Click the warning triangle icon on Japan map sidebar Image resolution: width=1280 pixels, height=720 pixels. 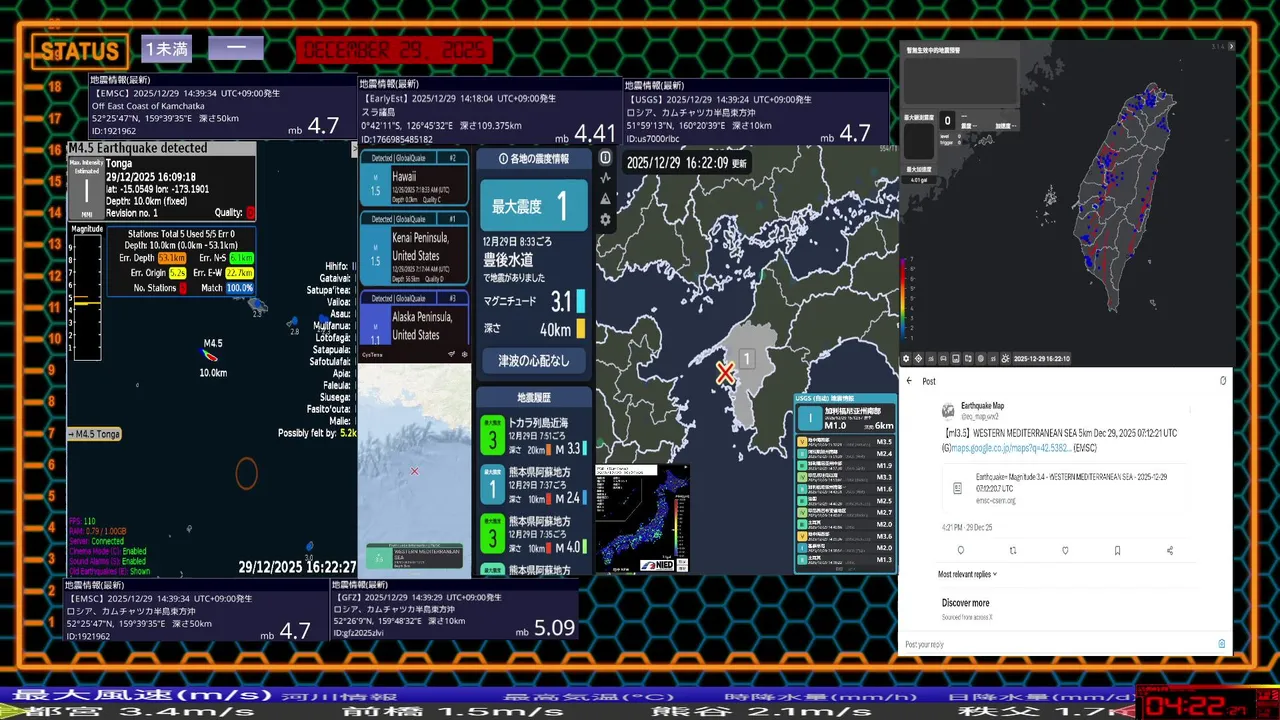605,198
